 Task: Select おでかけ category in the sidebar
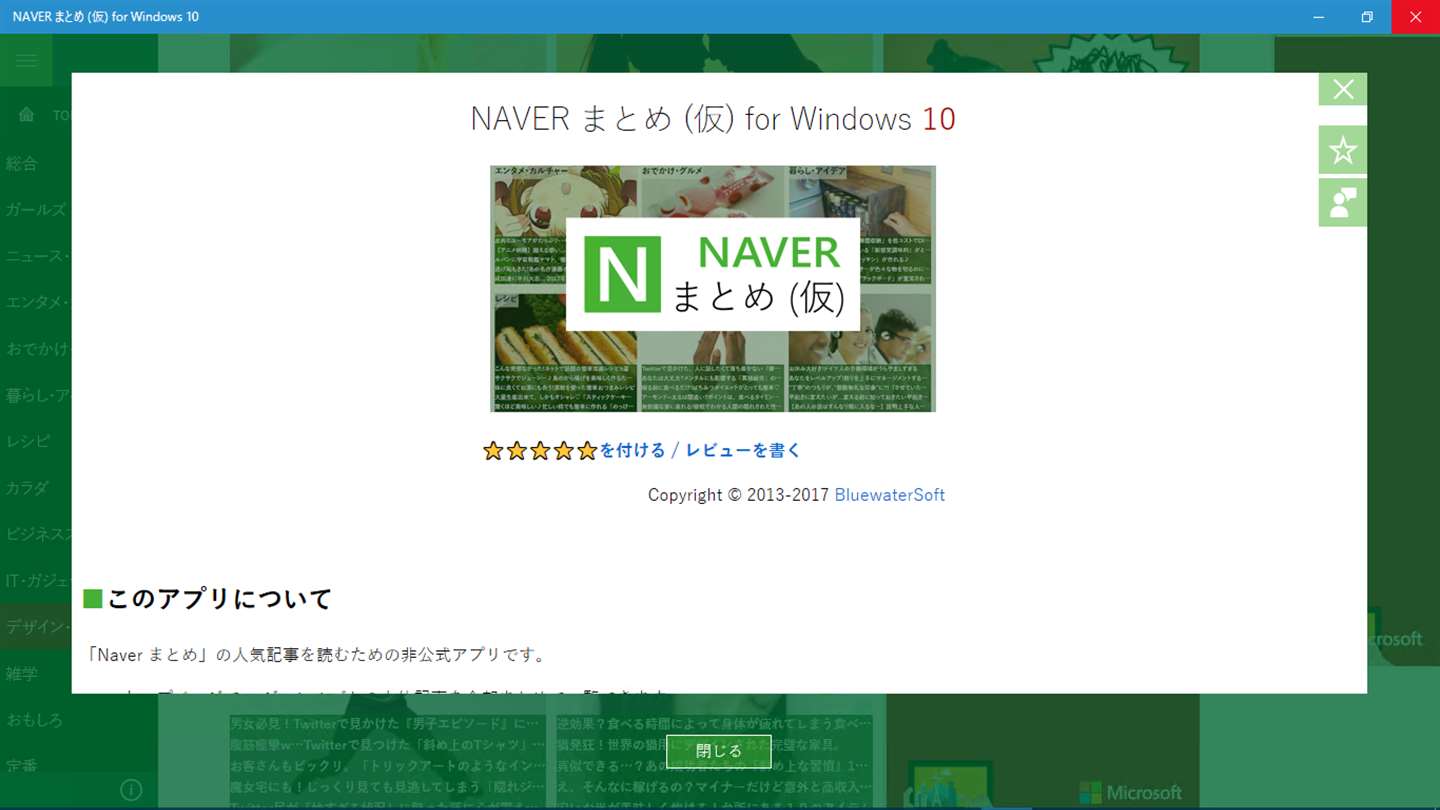pyautogui.click(x=36, y=348)
